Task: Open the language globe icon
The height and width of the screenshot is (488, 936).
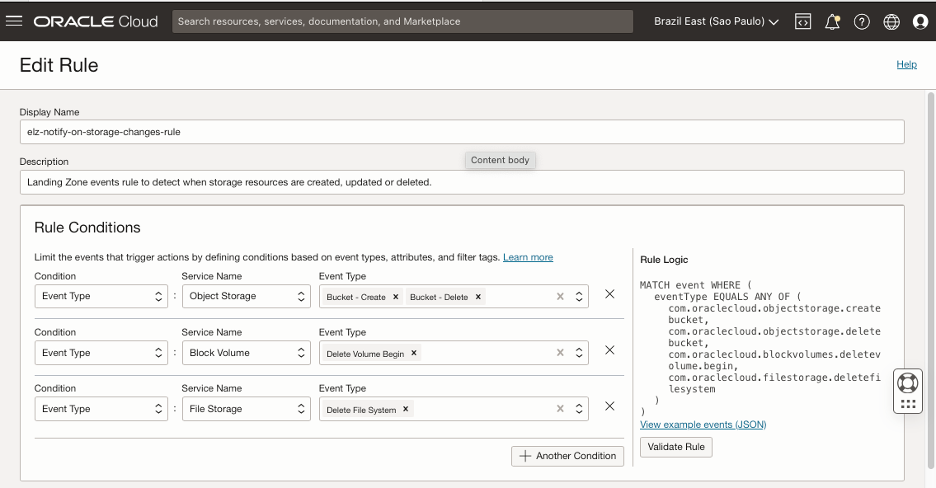Action: coord(891,21)
